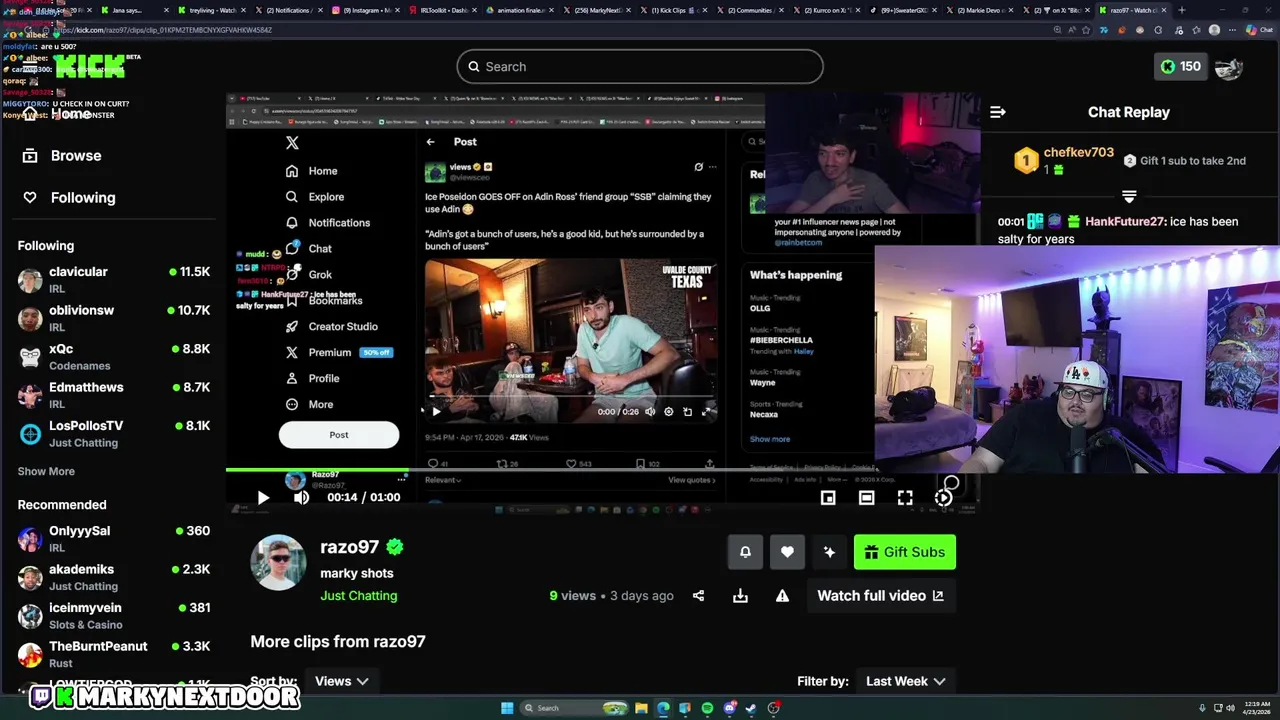Open the Just Chatting category link
The width and height of the screenshot is (1280, 720).
point(359,596)
